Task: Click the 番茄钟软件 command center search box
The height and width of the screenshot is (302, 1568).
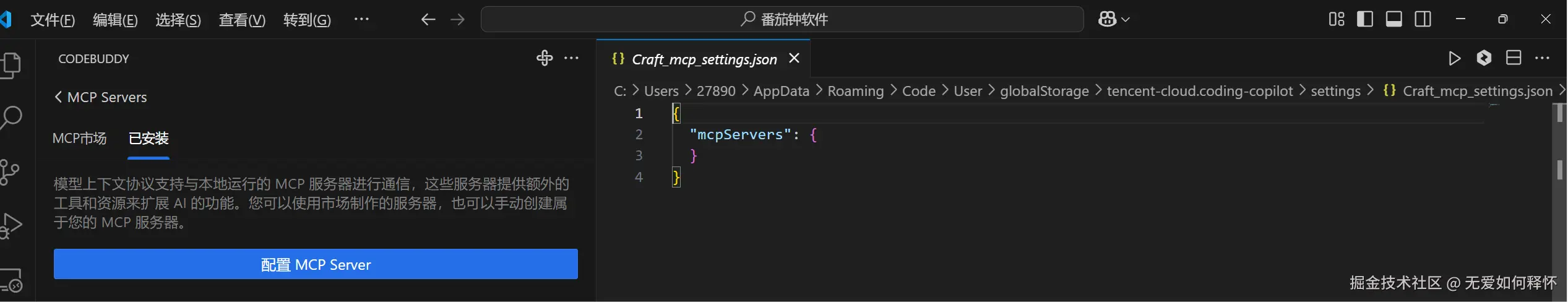Action: click(782, 19)
